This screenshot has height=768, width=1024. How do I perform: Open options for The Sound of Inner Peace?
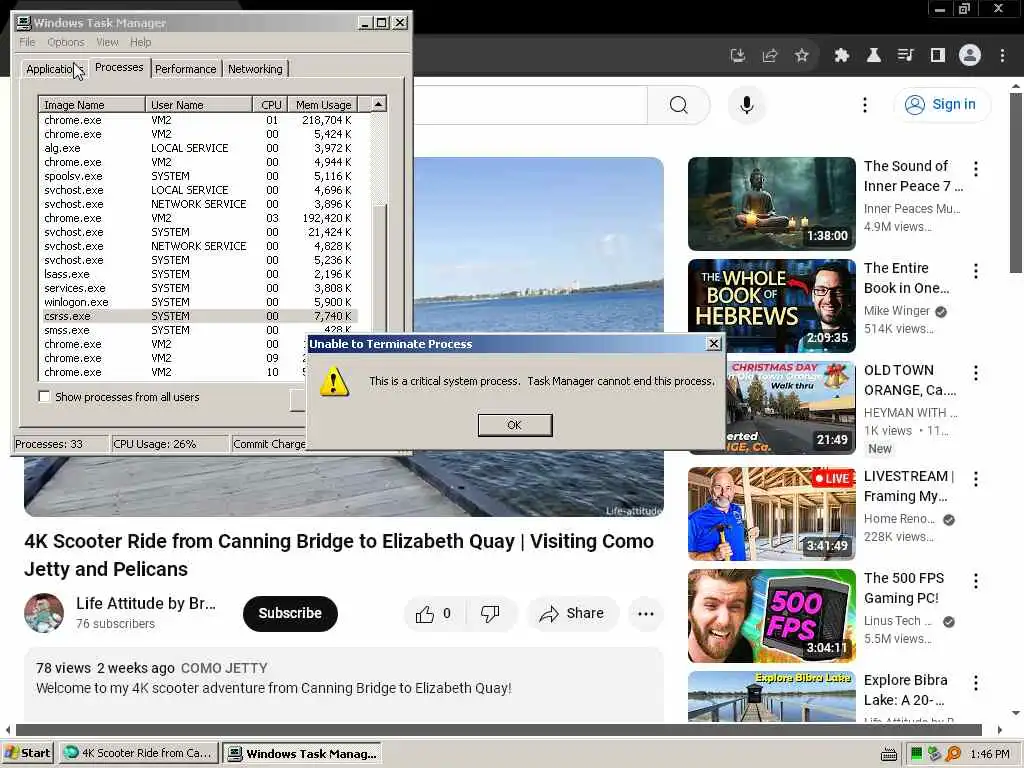tap(976, 169)
